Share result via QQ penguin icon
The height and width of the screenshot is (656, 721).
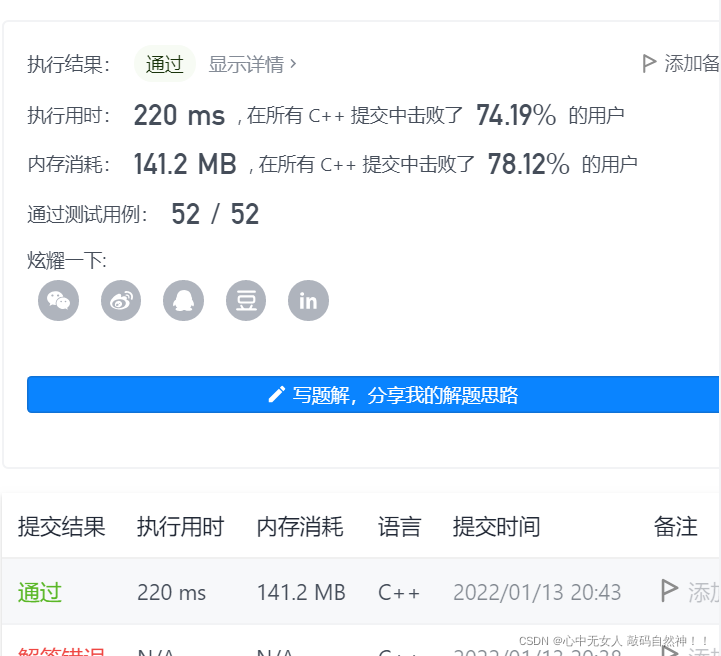[x=183, y=301]
